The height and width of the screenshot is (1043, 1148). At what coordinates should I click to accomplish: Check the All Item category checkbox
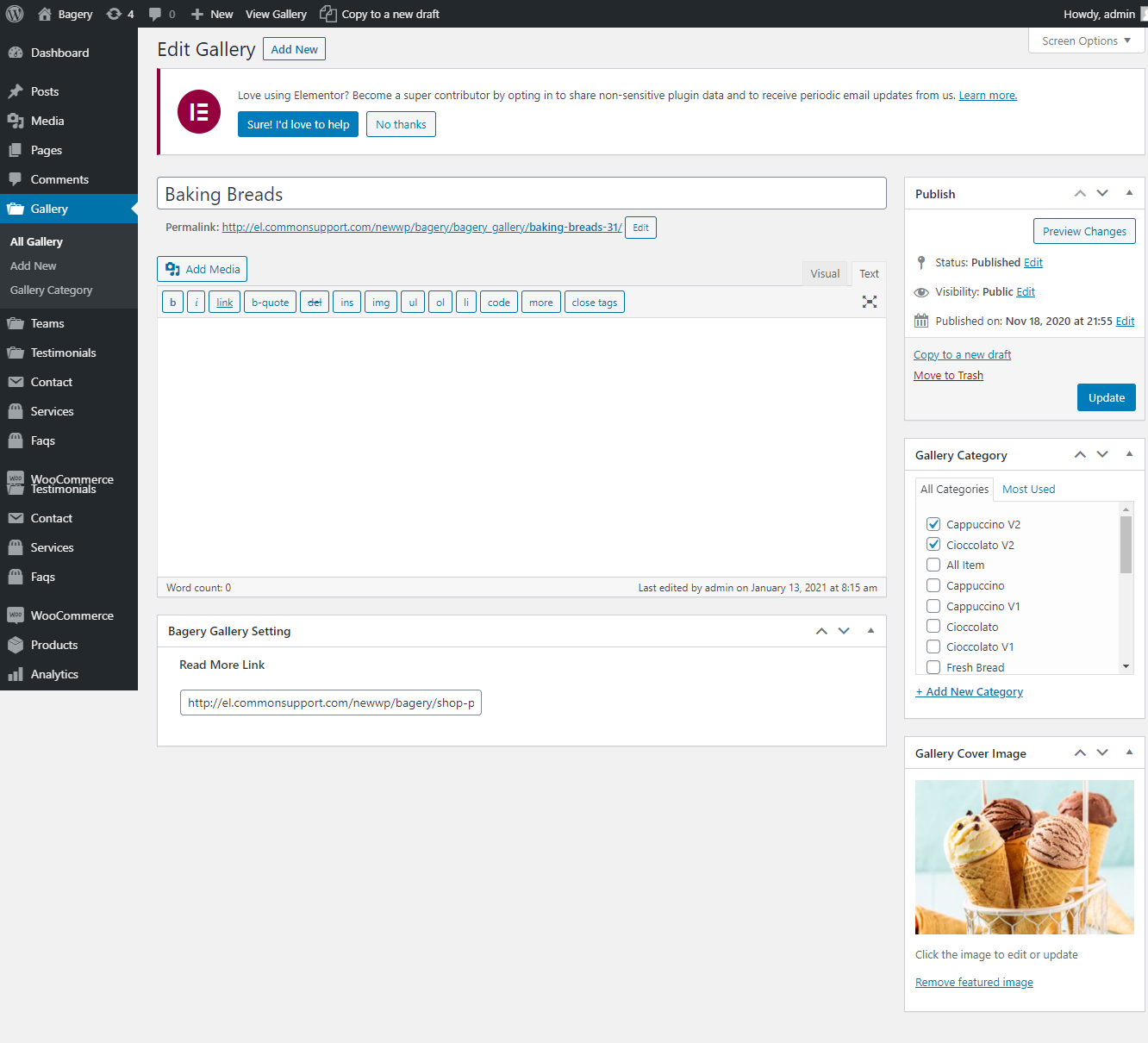933,565
